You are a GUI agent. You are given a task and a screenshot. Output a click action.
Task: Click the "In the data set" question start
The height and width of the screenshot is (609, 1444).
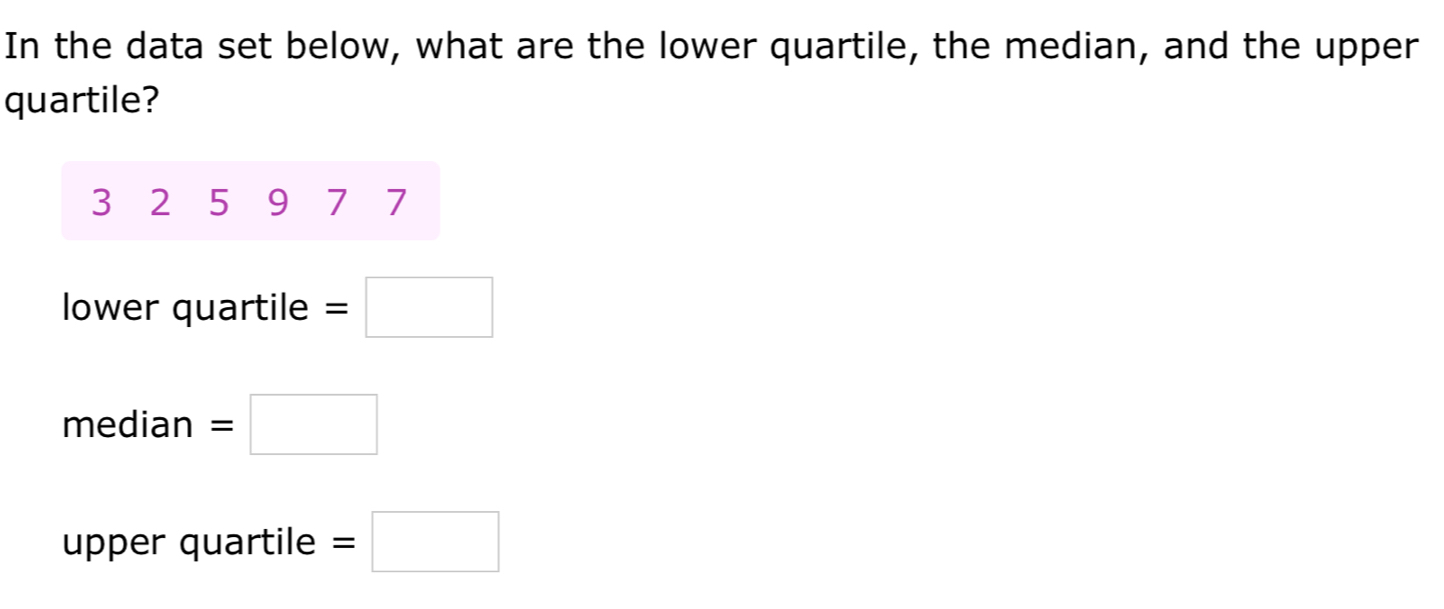click(x=130, y=46)
